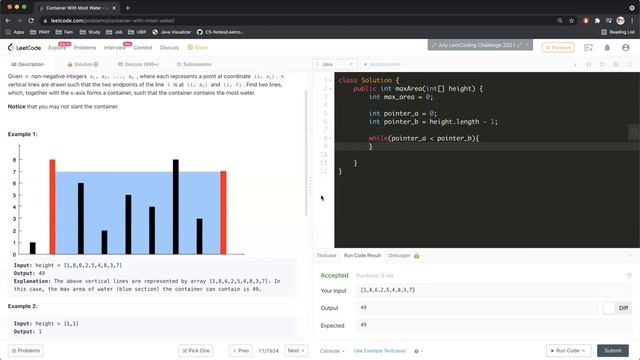Image resolution: width=640 pixels, height=360 pixels.
Task: Open the playground icon in header
Action: (x=588, y=48)
